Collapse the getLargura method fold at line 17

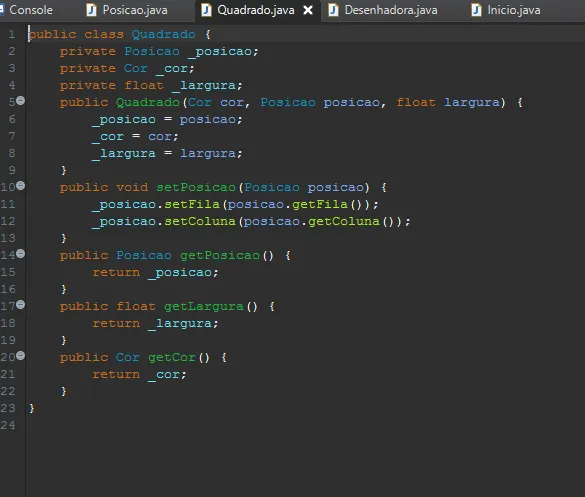[x=21, y=305]
